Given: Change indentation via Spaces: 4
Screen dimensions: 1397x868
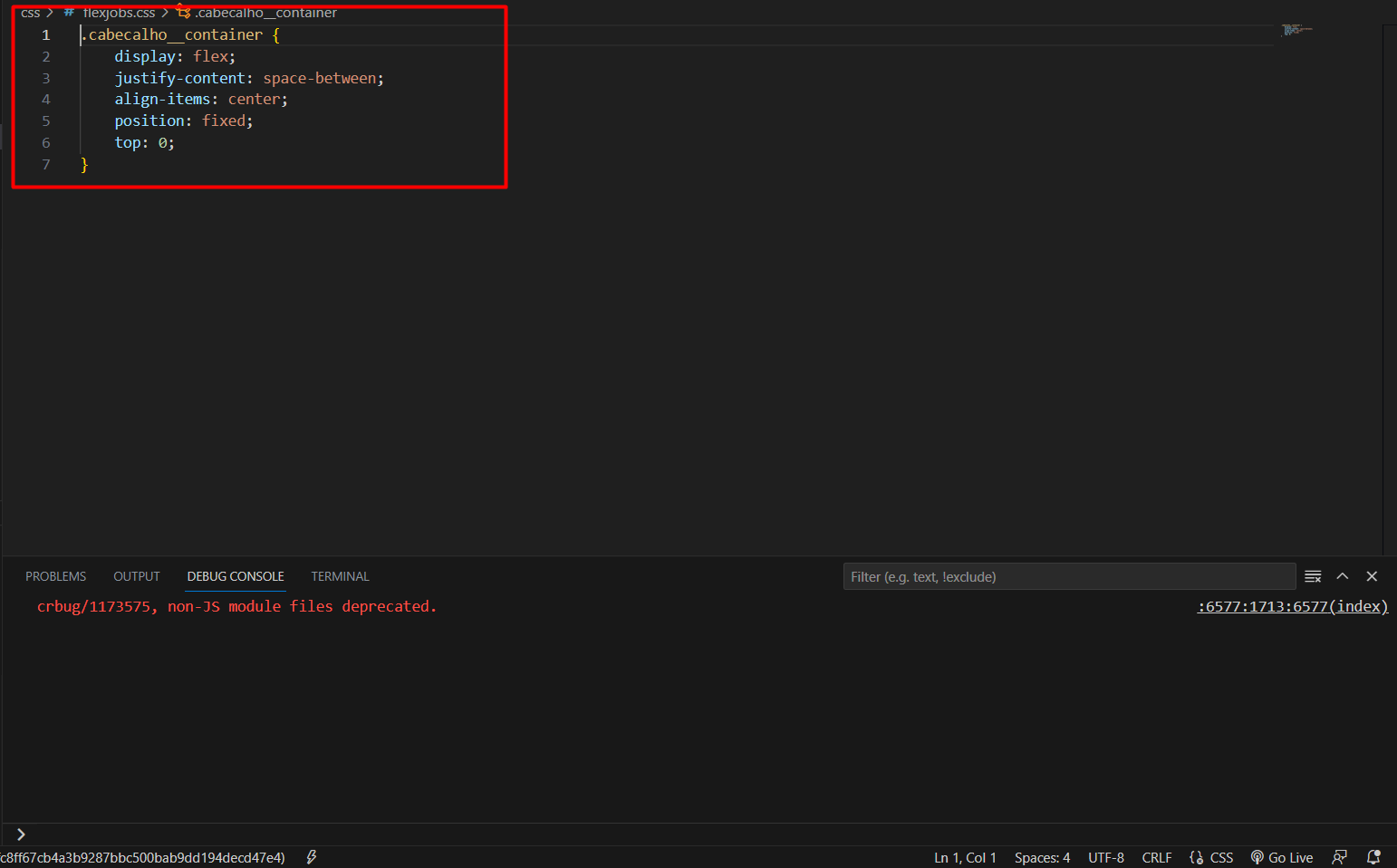Looking at the screenshot, I should click(1042, 857).
